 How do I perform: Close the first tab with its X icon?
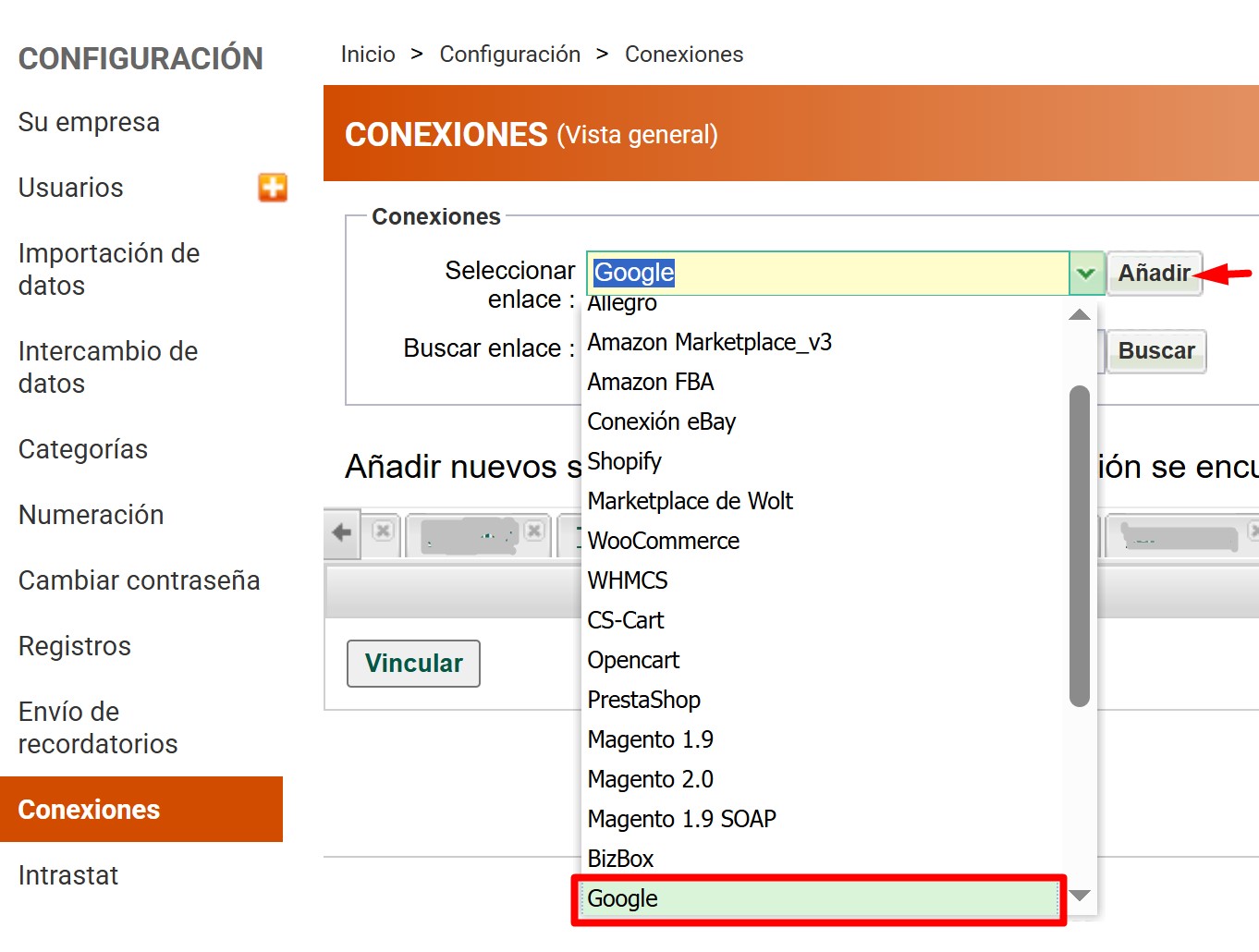[x=383, y=531]
